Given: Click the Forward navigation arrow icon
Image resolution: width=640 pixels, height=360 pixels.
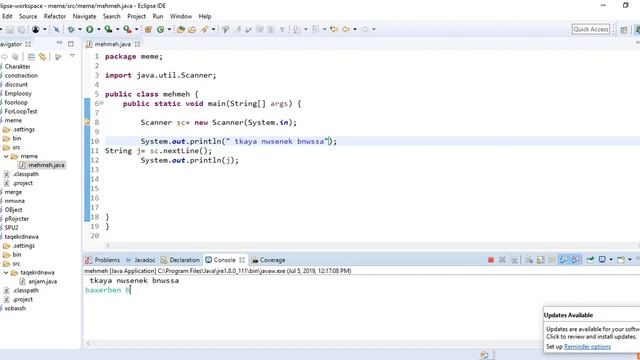Looking at the screenshot, I should coord(364,29).
